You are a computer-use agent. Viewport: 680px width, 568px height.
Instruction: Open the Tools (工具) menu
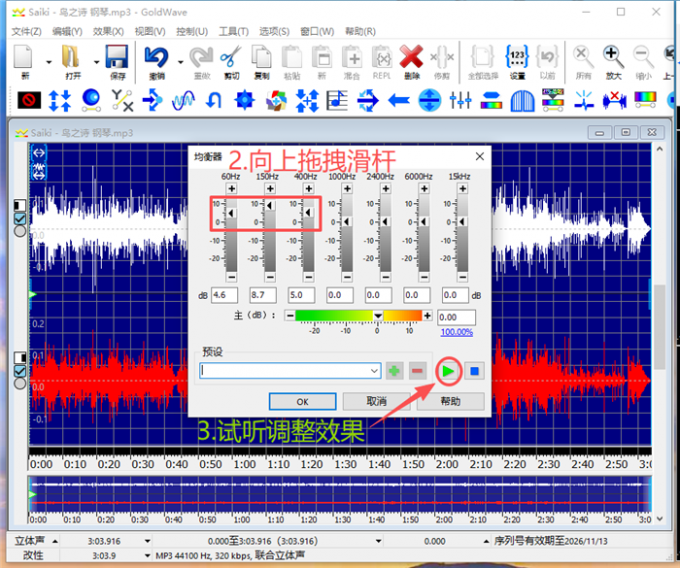[233, 31]
